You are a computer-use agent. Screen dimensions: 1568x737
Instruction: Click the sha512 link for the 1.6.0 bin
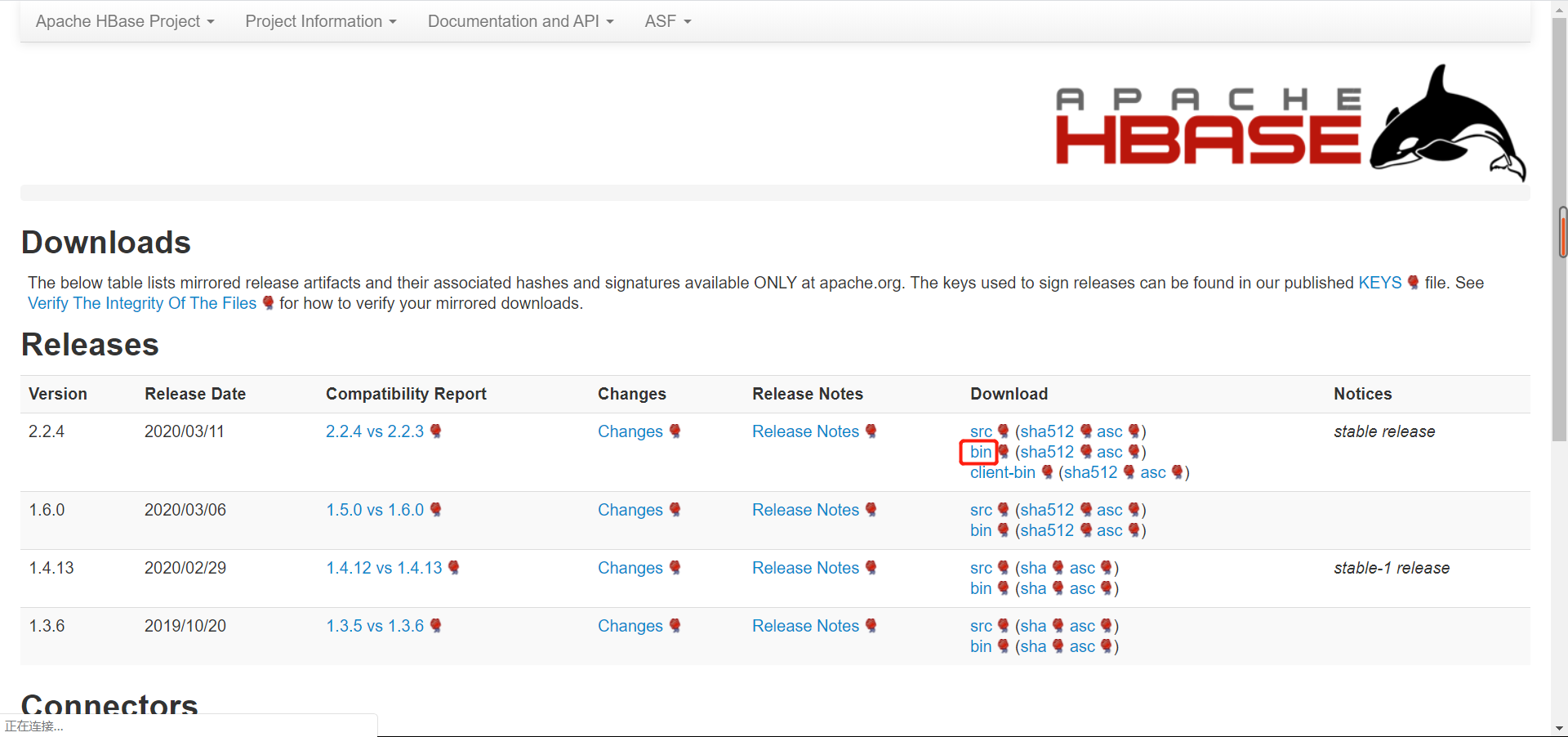(1045, 530)
